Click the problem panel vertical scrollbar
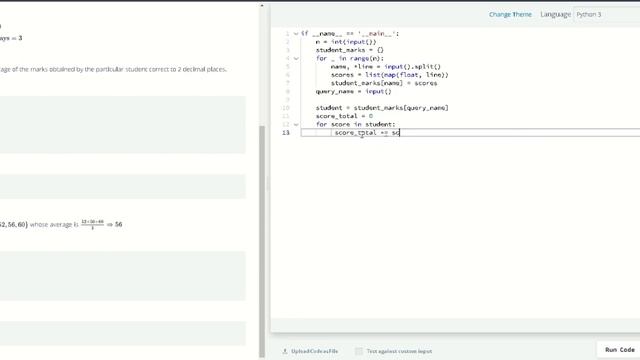 pyautogui.click(x=262, y=241)
